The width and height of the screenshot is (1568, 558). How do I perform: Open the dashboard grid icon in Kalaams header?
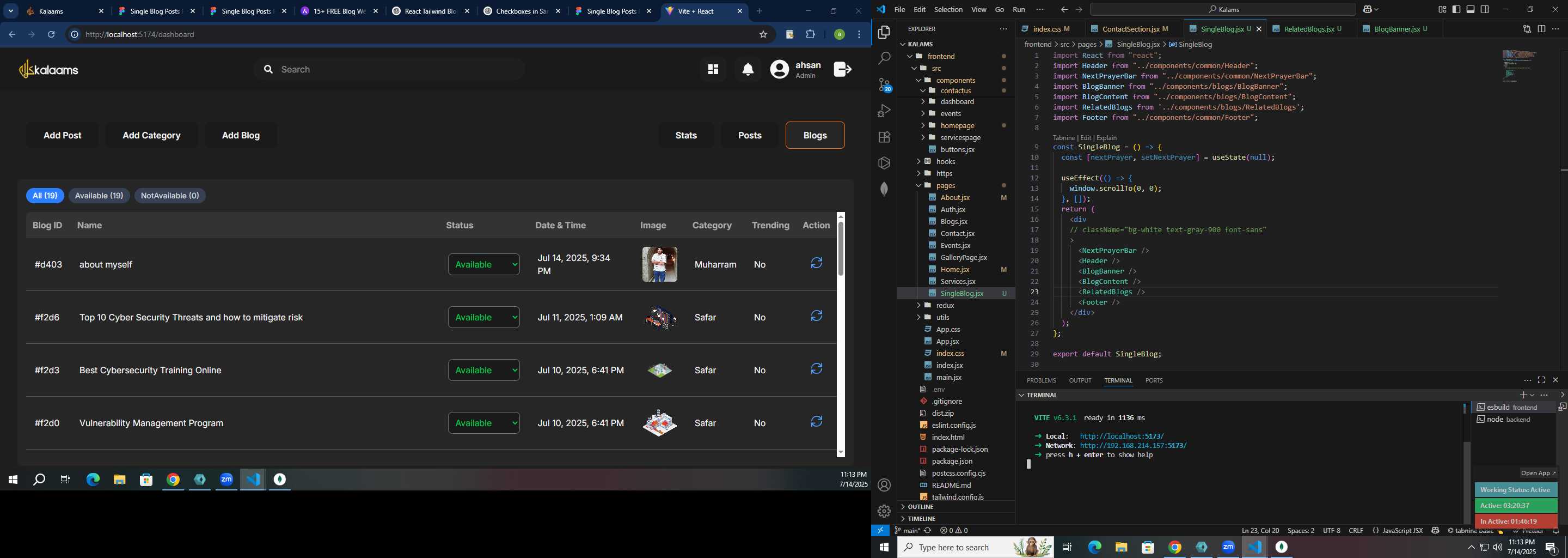coord(713,69)
